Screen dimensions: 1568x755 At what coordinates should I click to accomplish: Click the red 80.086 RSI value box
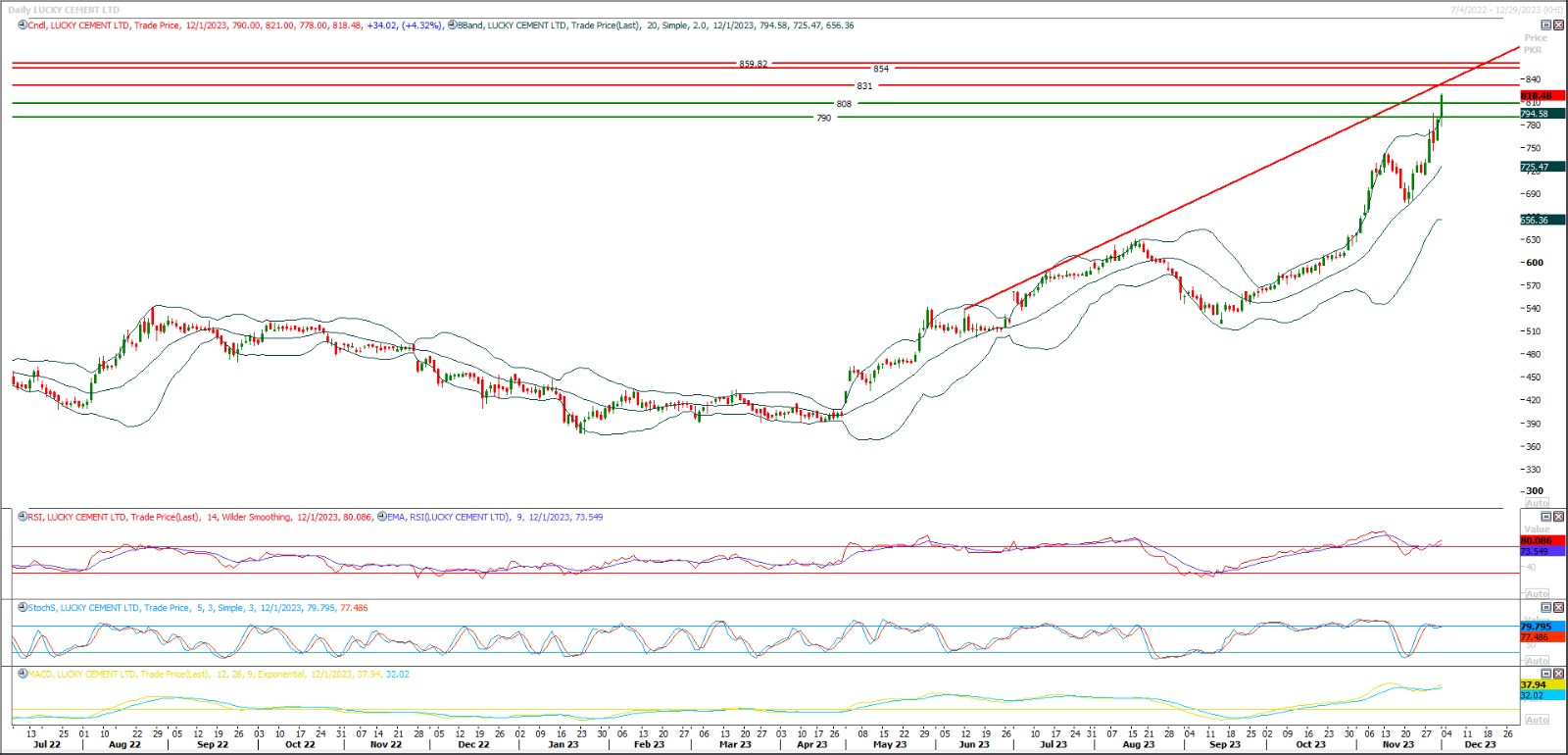[x=1536, y=540]
